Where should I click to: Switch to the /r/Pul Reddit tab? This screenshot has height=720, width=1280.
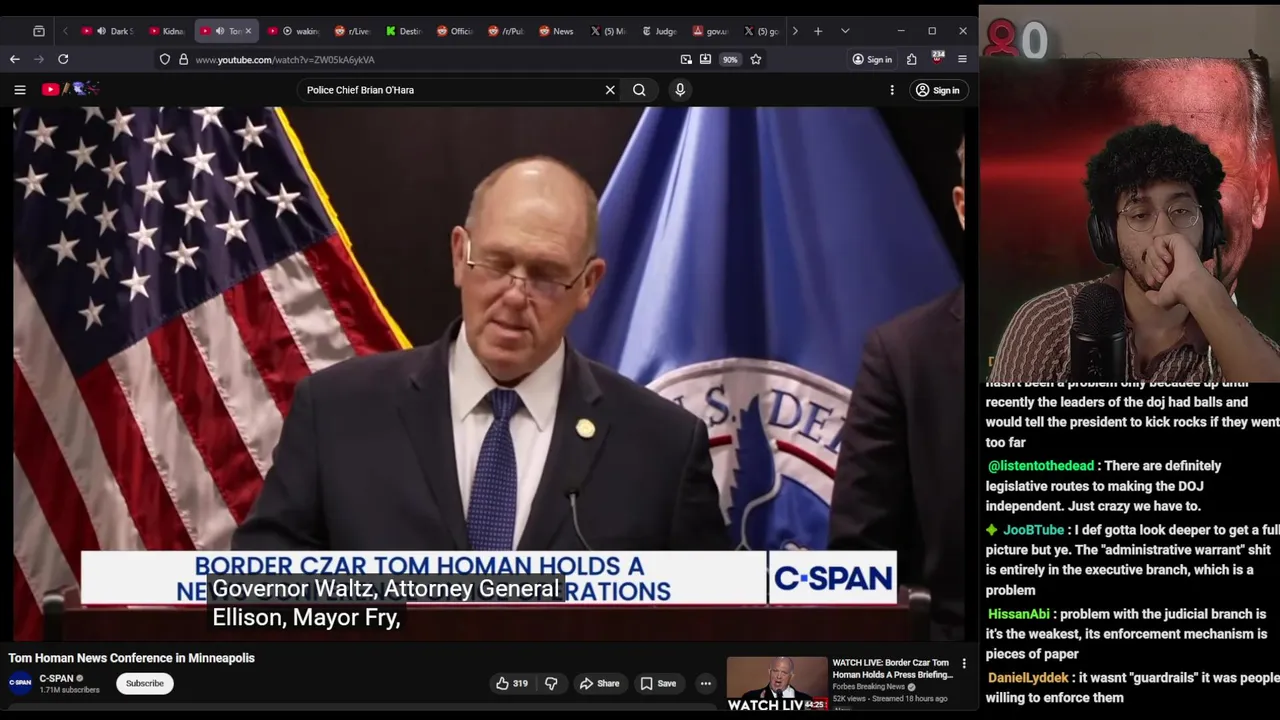[x=506, y=31]
